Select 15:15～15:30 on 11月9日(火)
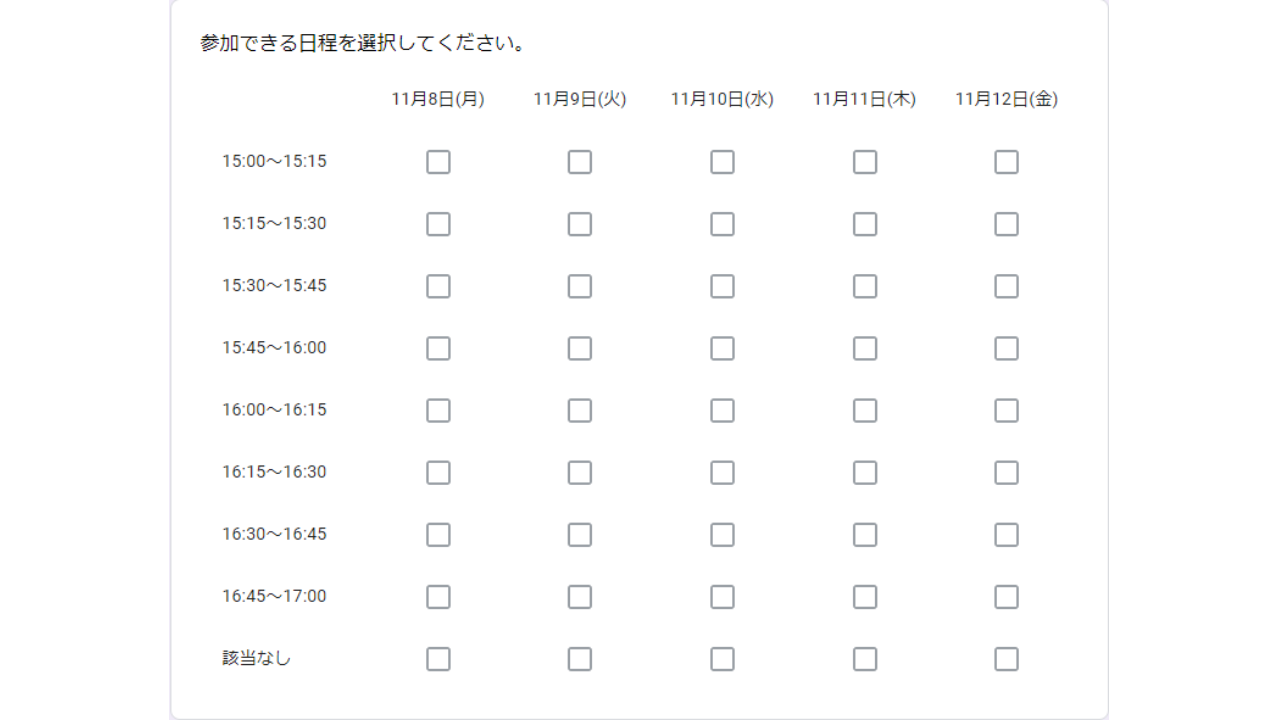 (x=580, y=224)
